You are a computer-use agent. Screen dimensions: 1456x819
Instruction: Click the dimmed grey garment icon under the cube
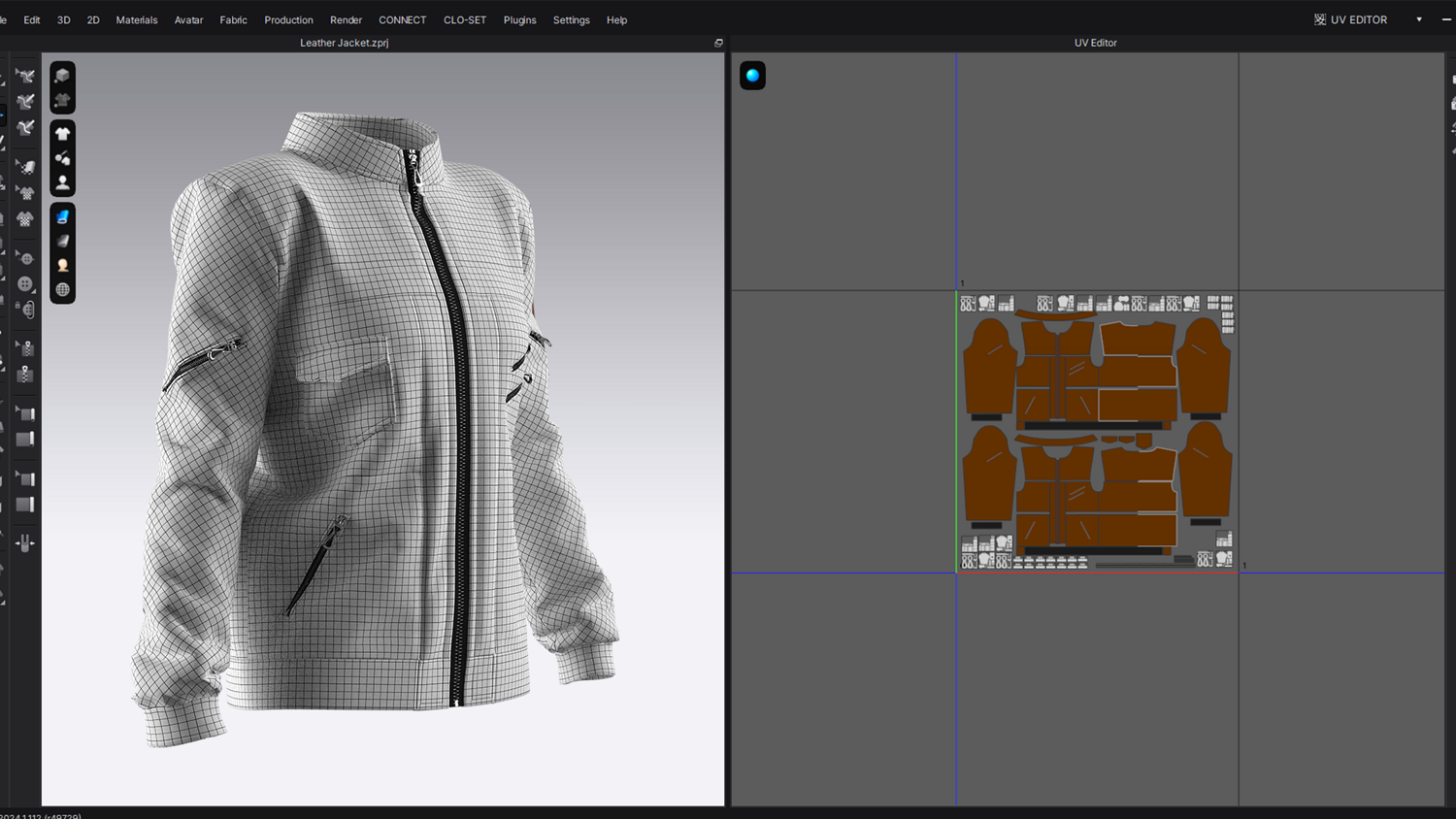(63, 100)
